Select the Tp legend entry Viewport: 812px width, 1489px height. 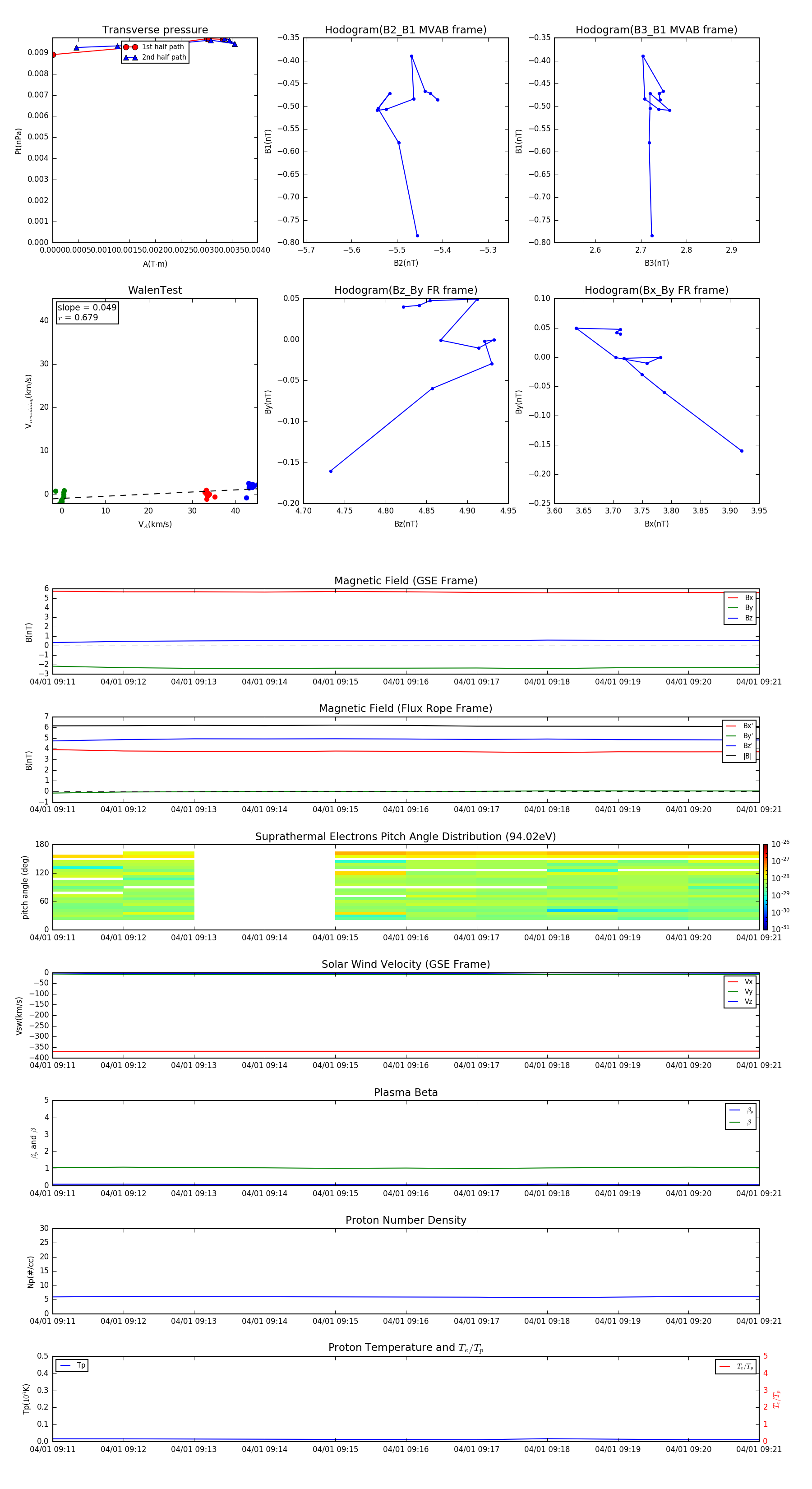(72, 1365)
